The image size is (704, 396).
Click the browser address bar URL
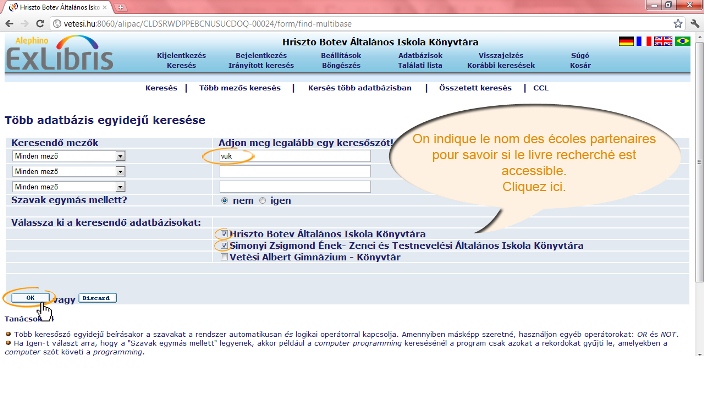click(207, 24)
